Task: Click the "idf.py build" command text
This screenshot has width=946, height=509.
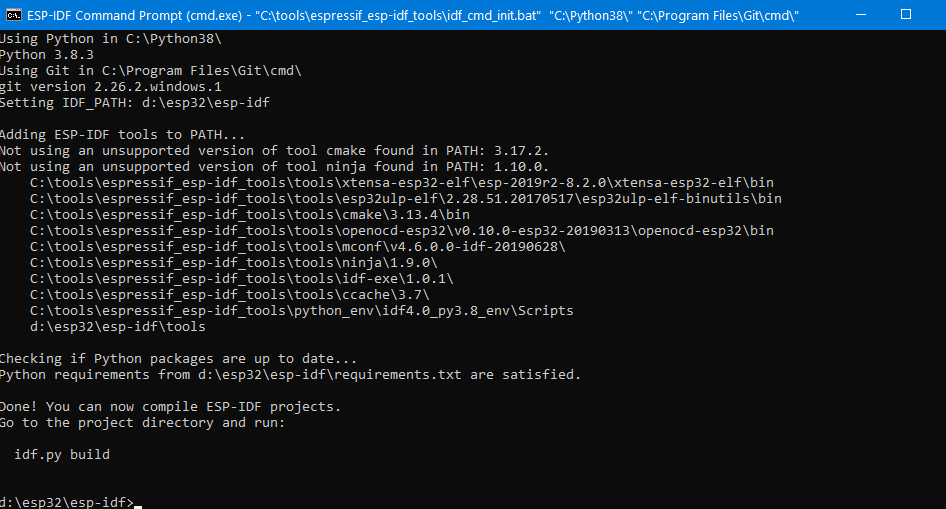Action: (x=62, y=455)
